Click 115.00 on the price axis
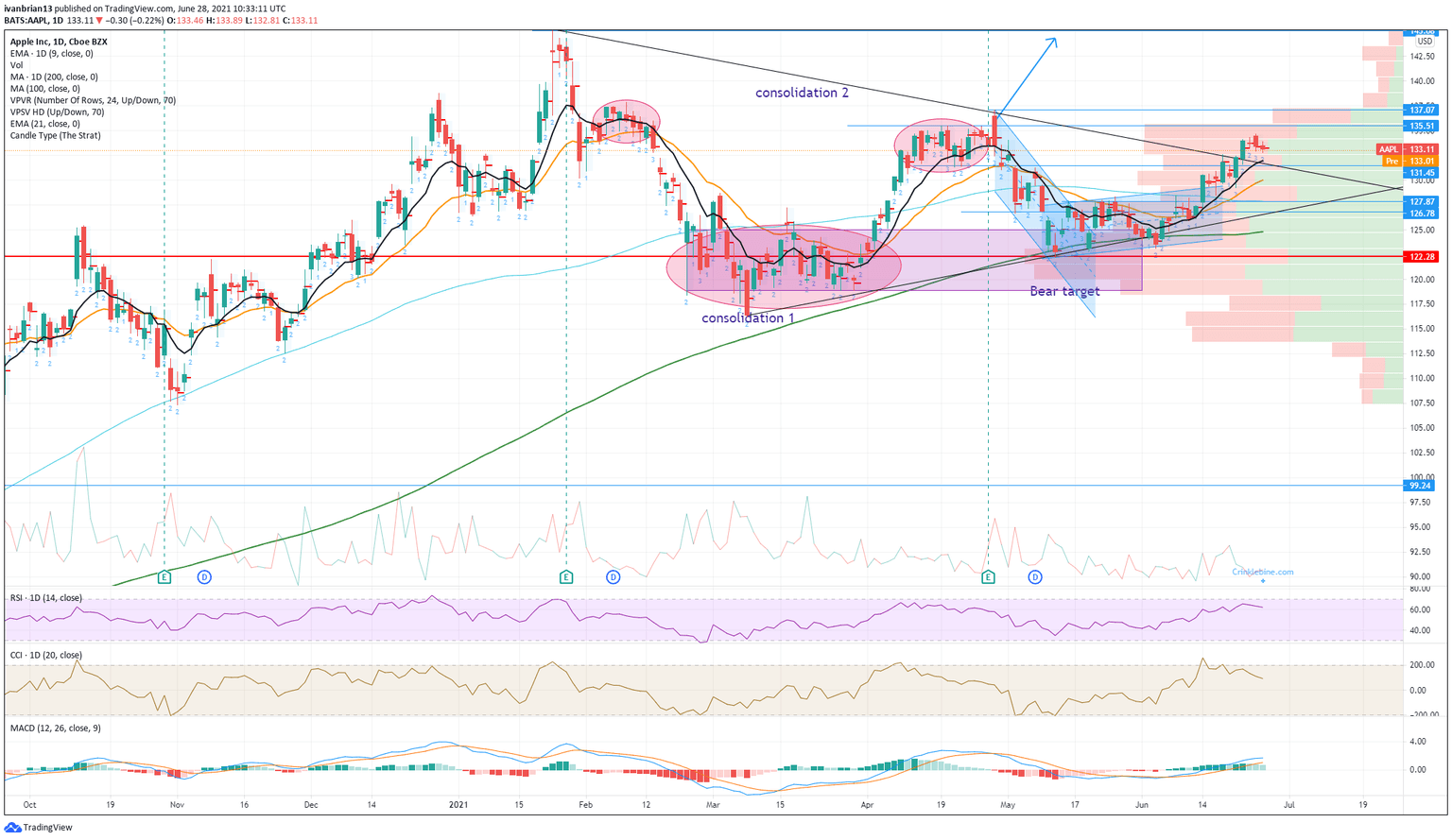 coord(1422,329)
